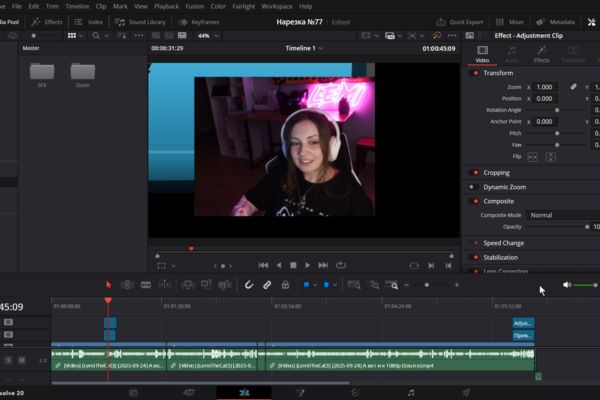Open the Workspace menu
Viewport: 600px width, 400px height.
(277, 6)
